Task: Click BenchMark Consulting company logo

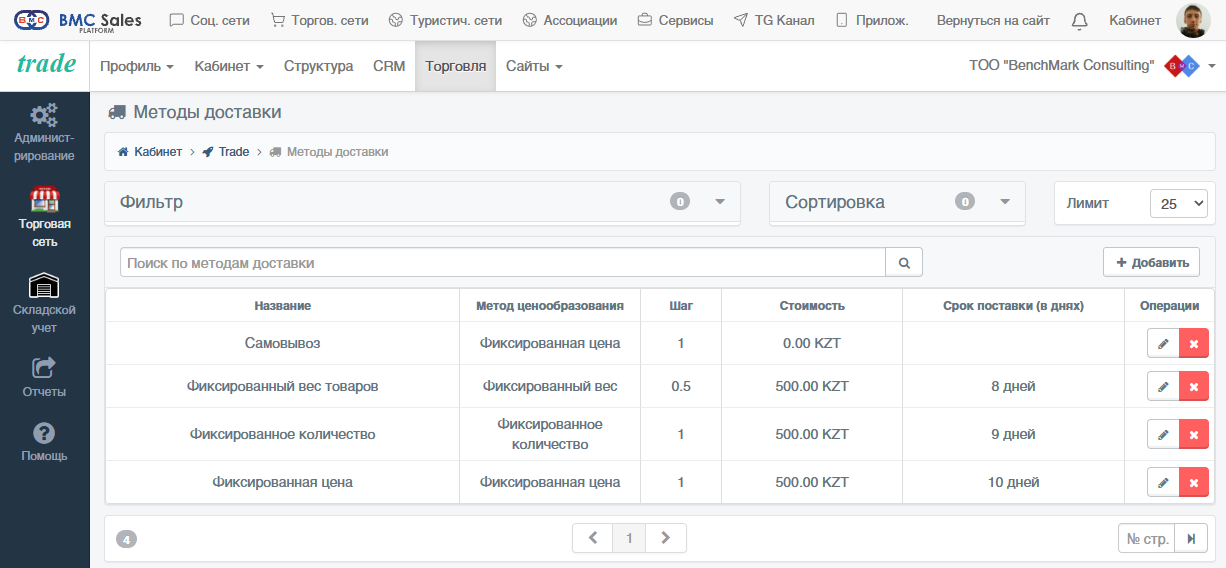Action: (x=1181, y=66)
